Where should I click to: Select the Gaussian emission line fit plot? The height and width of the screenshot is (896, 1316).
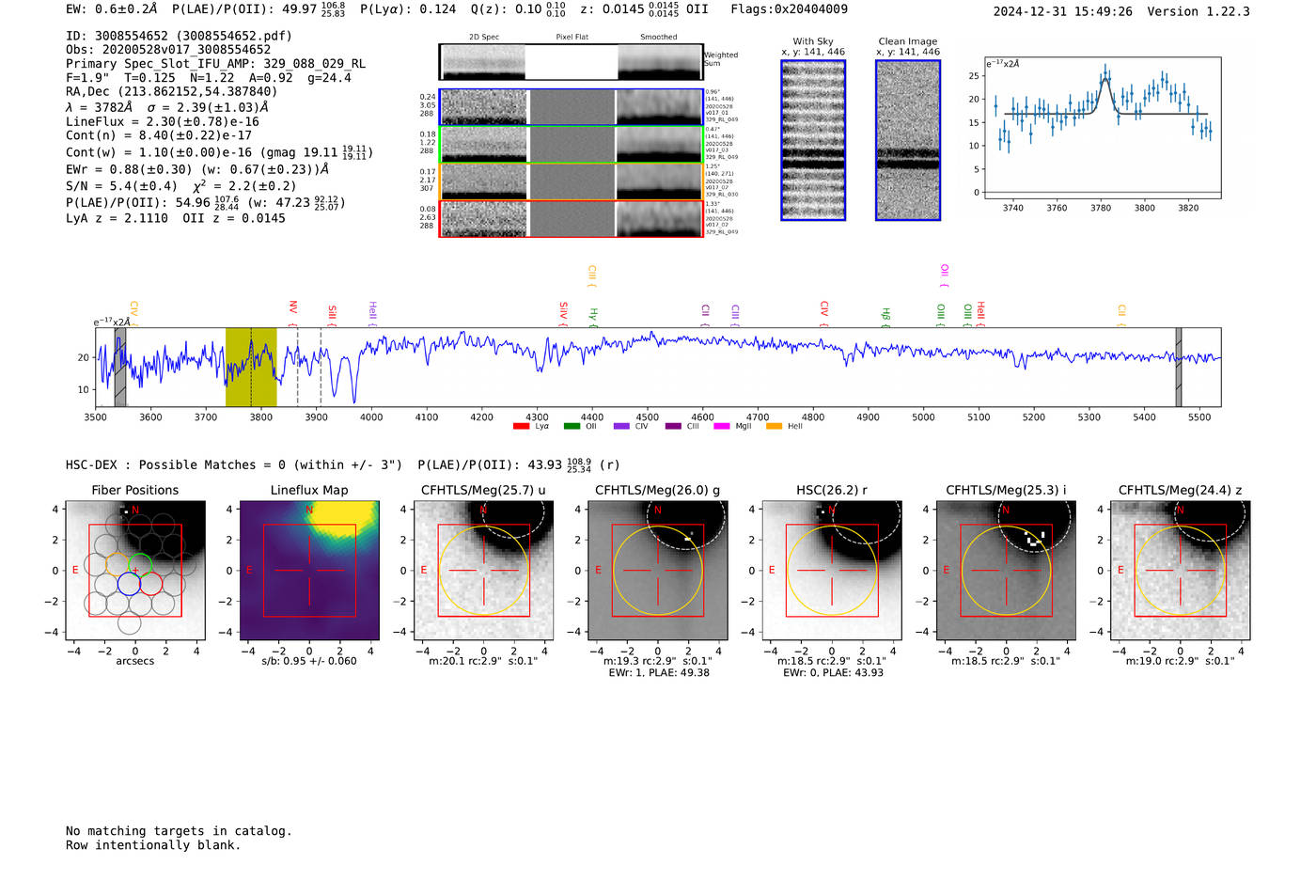click(x=1102, y=128)
